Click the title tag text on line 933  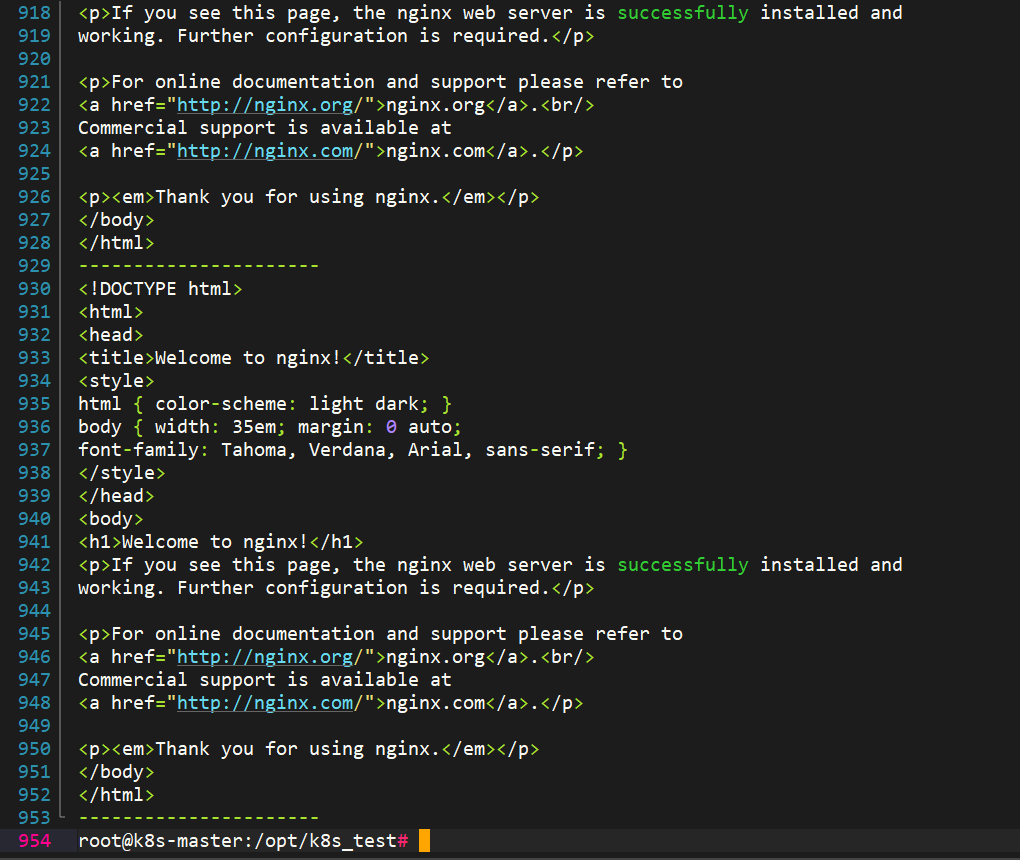tap(254, 358)
